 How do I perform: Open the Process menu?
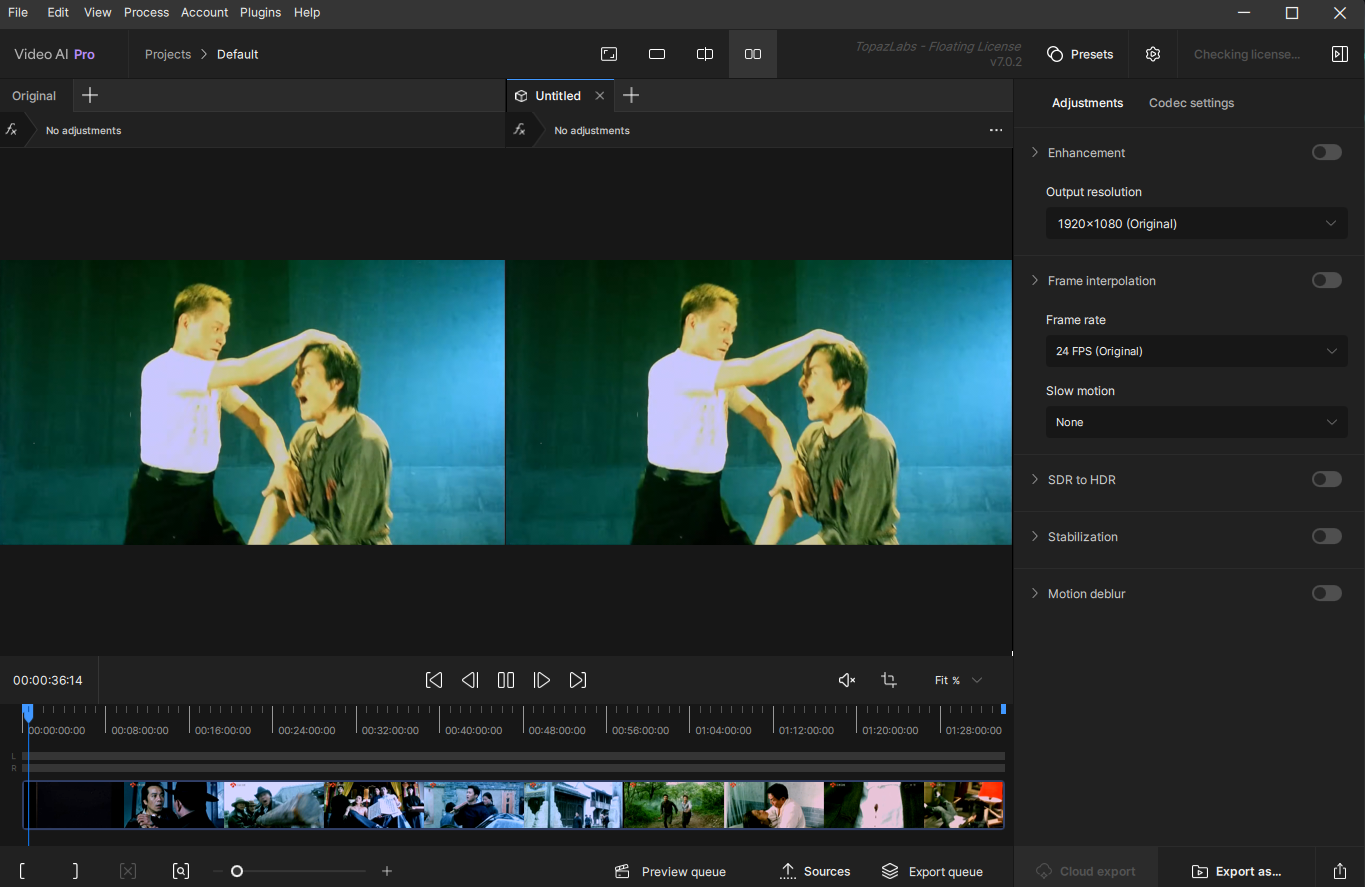146,12
